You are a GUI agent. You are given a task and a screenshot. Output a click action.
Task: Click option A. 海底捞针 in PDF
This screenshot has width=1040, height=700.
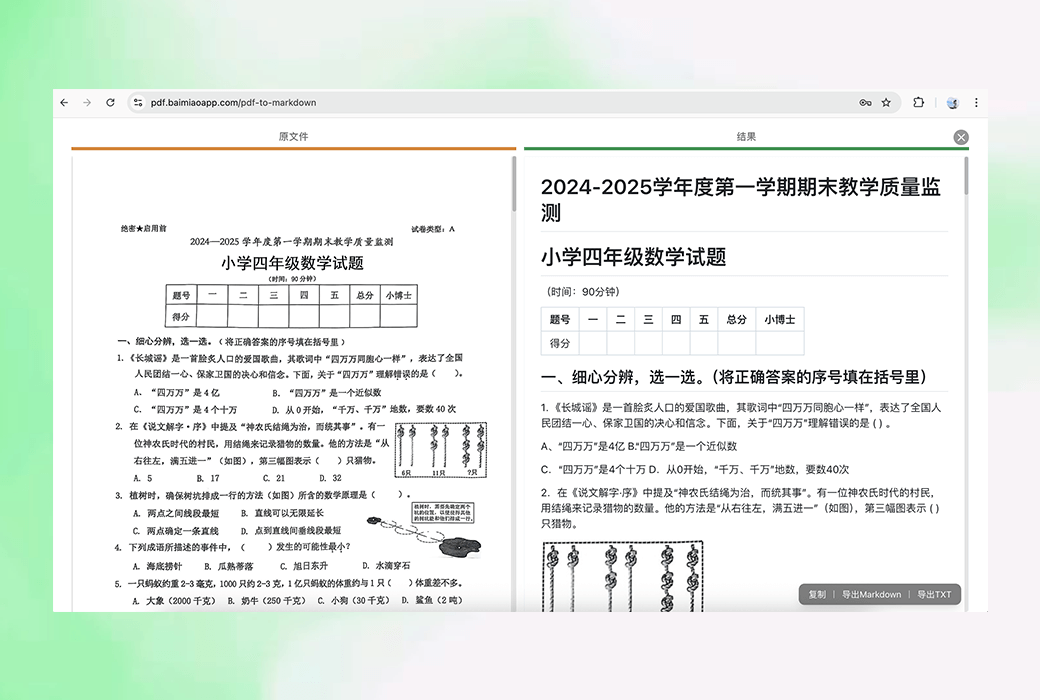click(157, 566)
